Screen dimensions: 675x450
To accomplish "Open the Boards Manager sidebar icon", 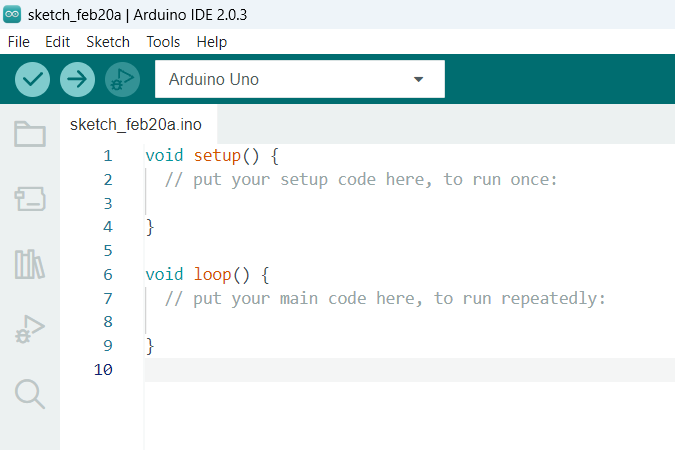I will (30, 199).
